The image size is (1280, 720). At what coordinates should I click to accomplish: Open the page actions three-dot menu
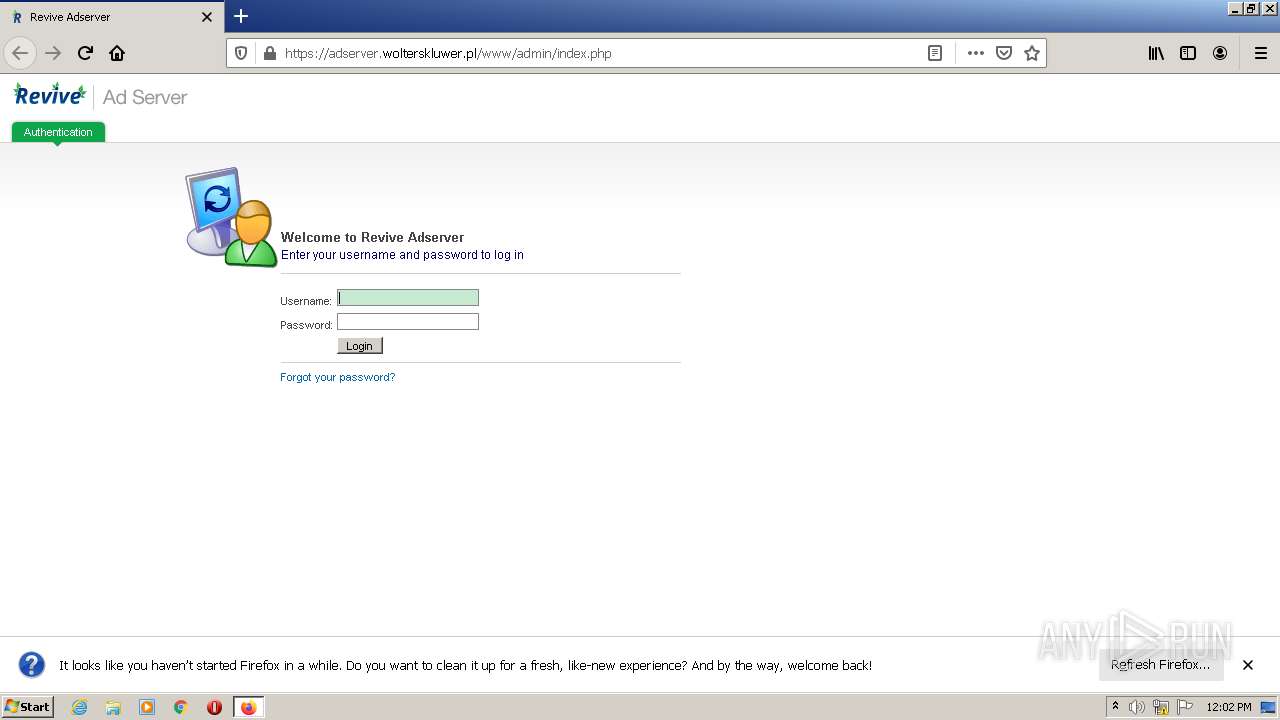pos(976,53)
